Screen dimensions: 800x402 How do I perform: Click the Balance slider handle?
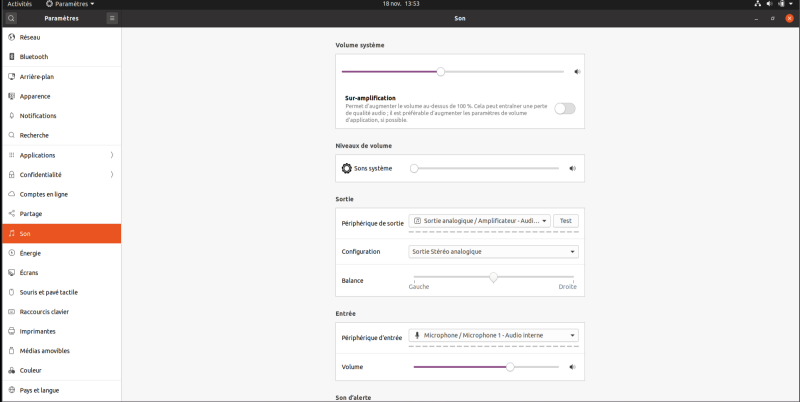493,278
